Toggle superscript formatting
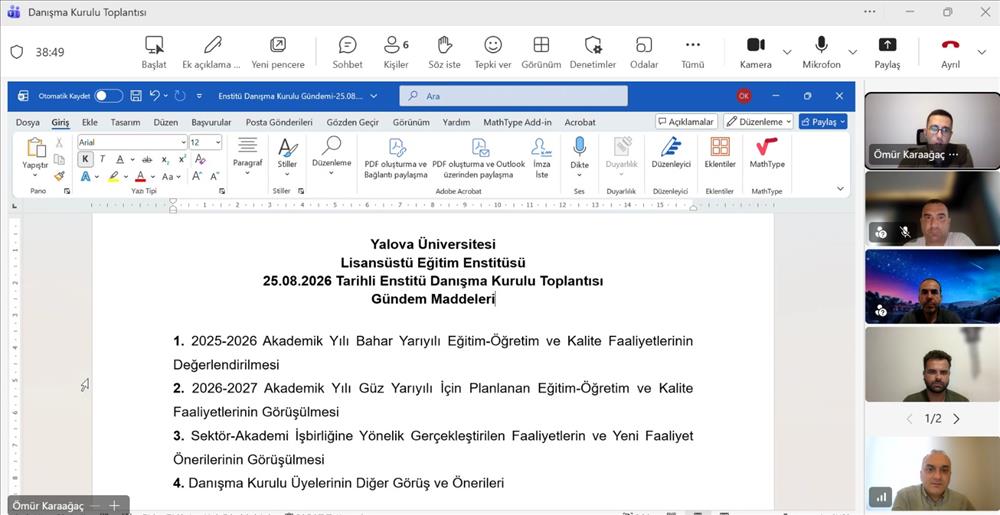Screen dimensions: 1000x515 point(182,159)
